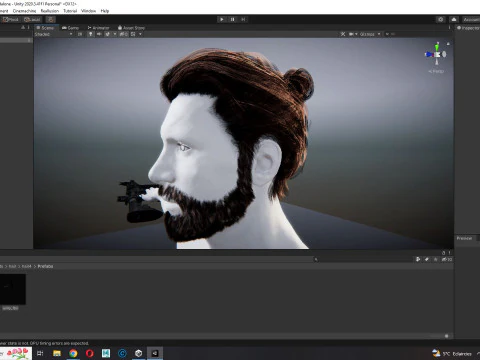Open Task View in the taskbar
The image size is (480, 360).
[40, 353]
